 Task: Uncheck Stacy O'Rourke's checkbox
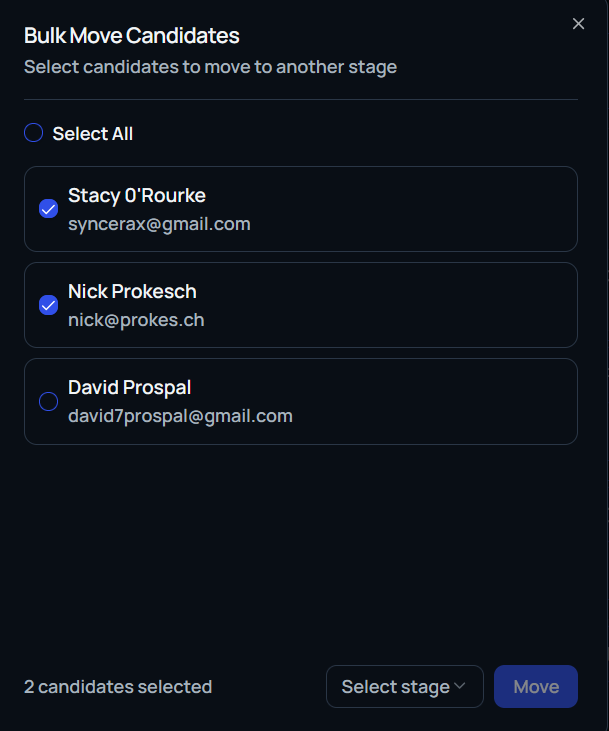tap(48, 209)
